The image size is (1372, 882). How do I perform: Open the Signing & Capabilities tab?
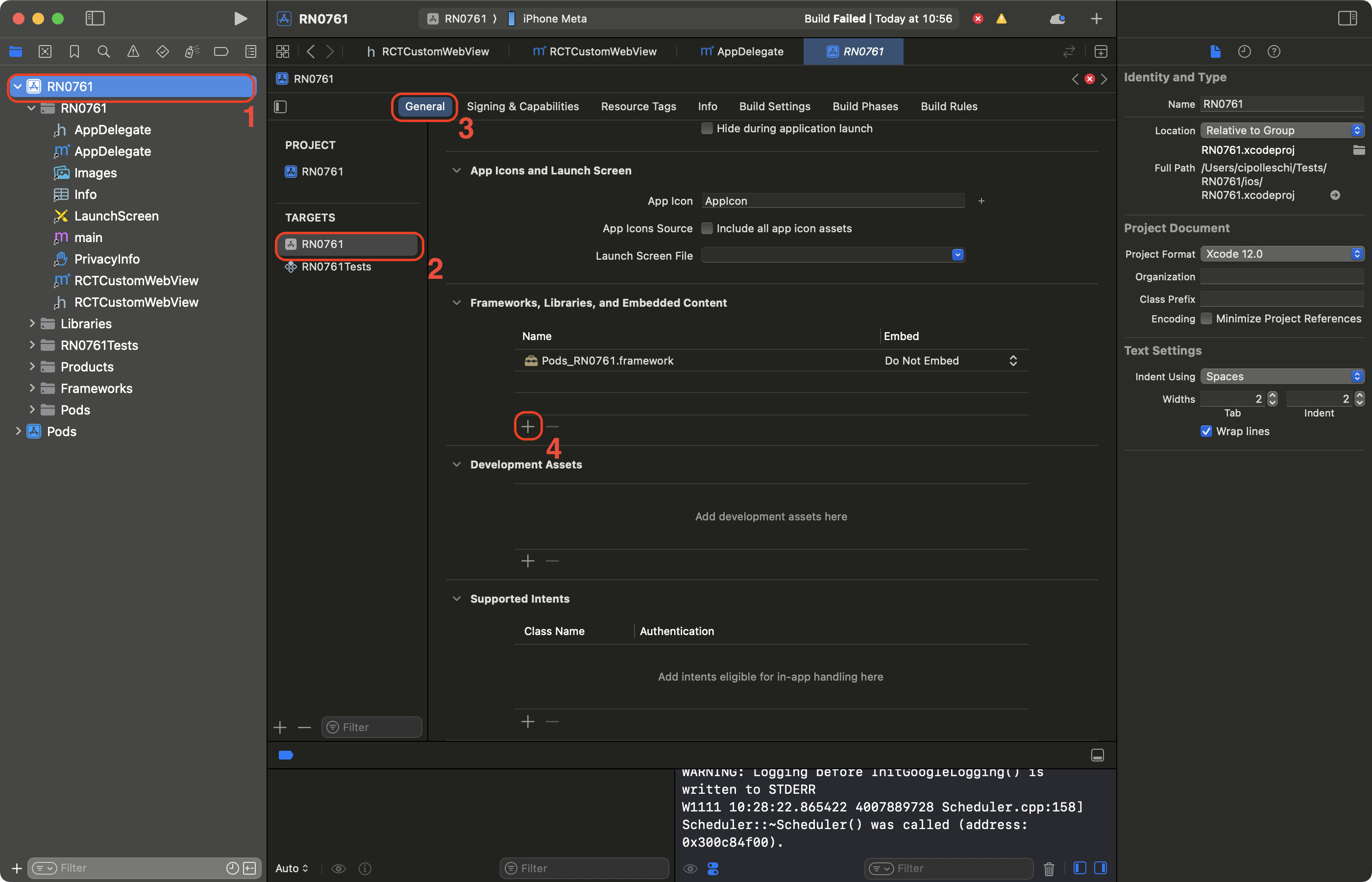tap(523, 106)
